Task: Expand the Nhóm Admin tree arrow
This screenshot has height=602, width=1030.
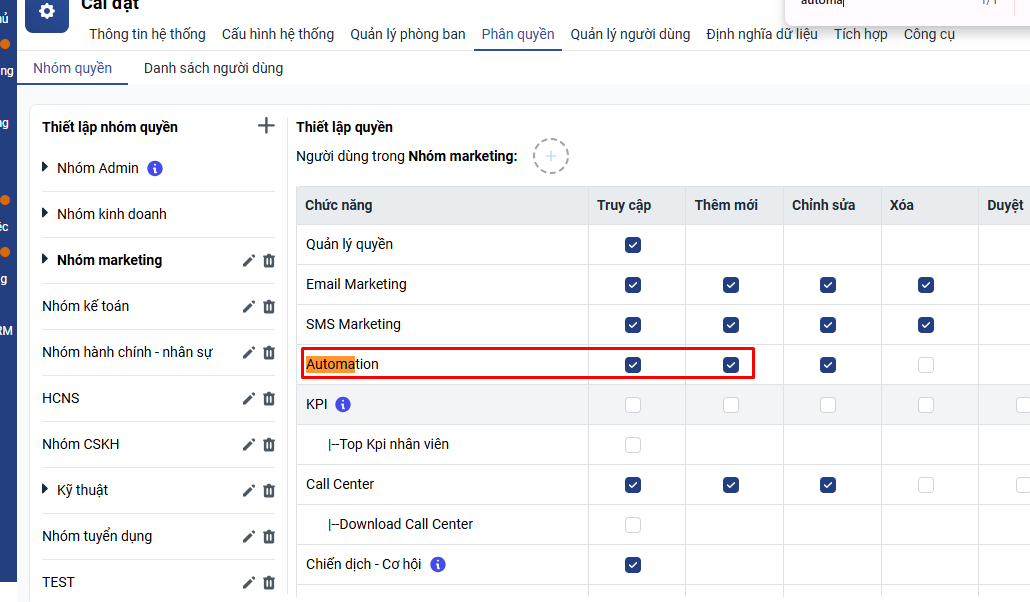Action: 46,168
